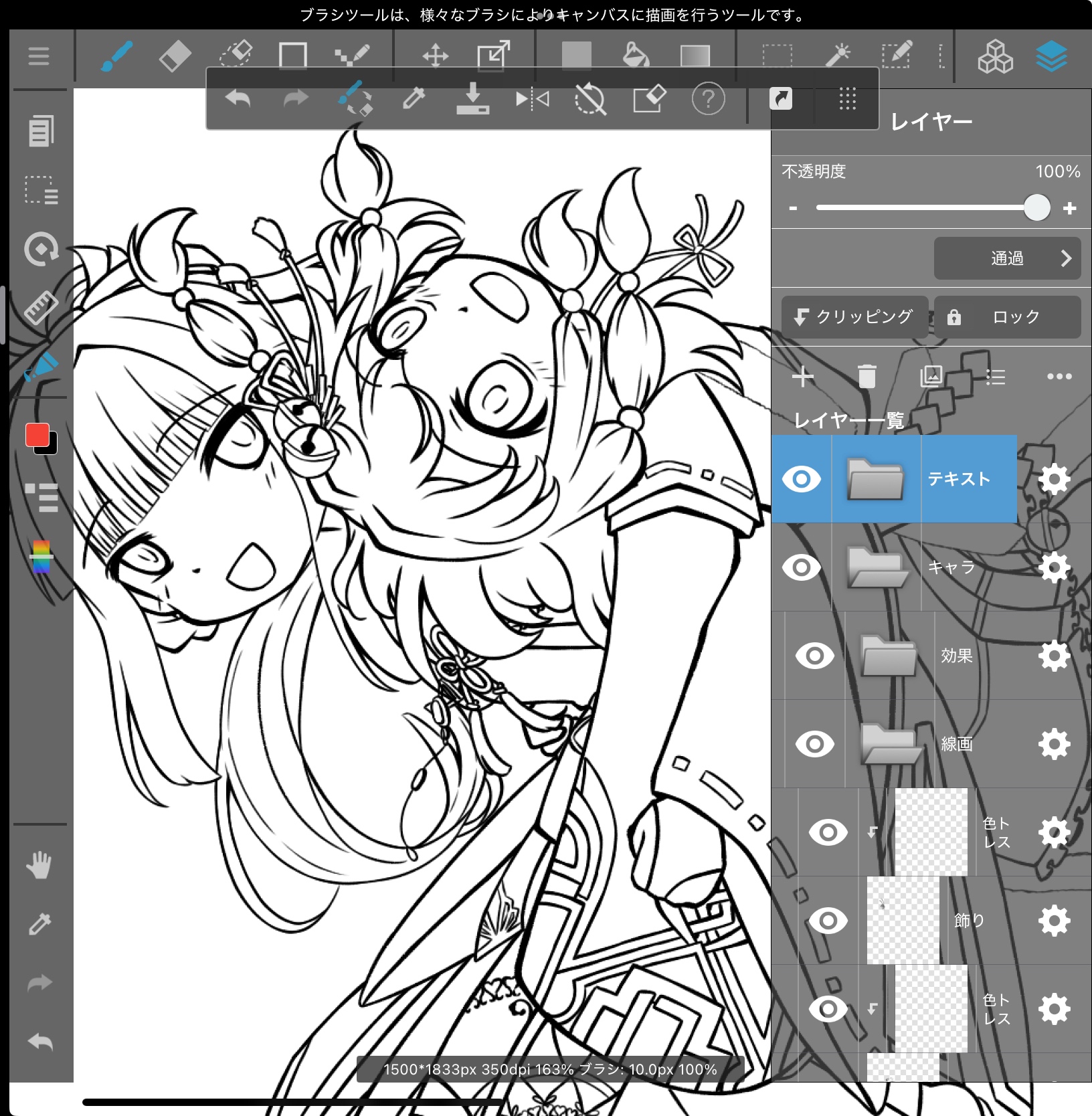Open the 通過 blend mode dropdown
The height and width of the screenshot is (1116, 1092).
click(1007, 258)
